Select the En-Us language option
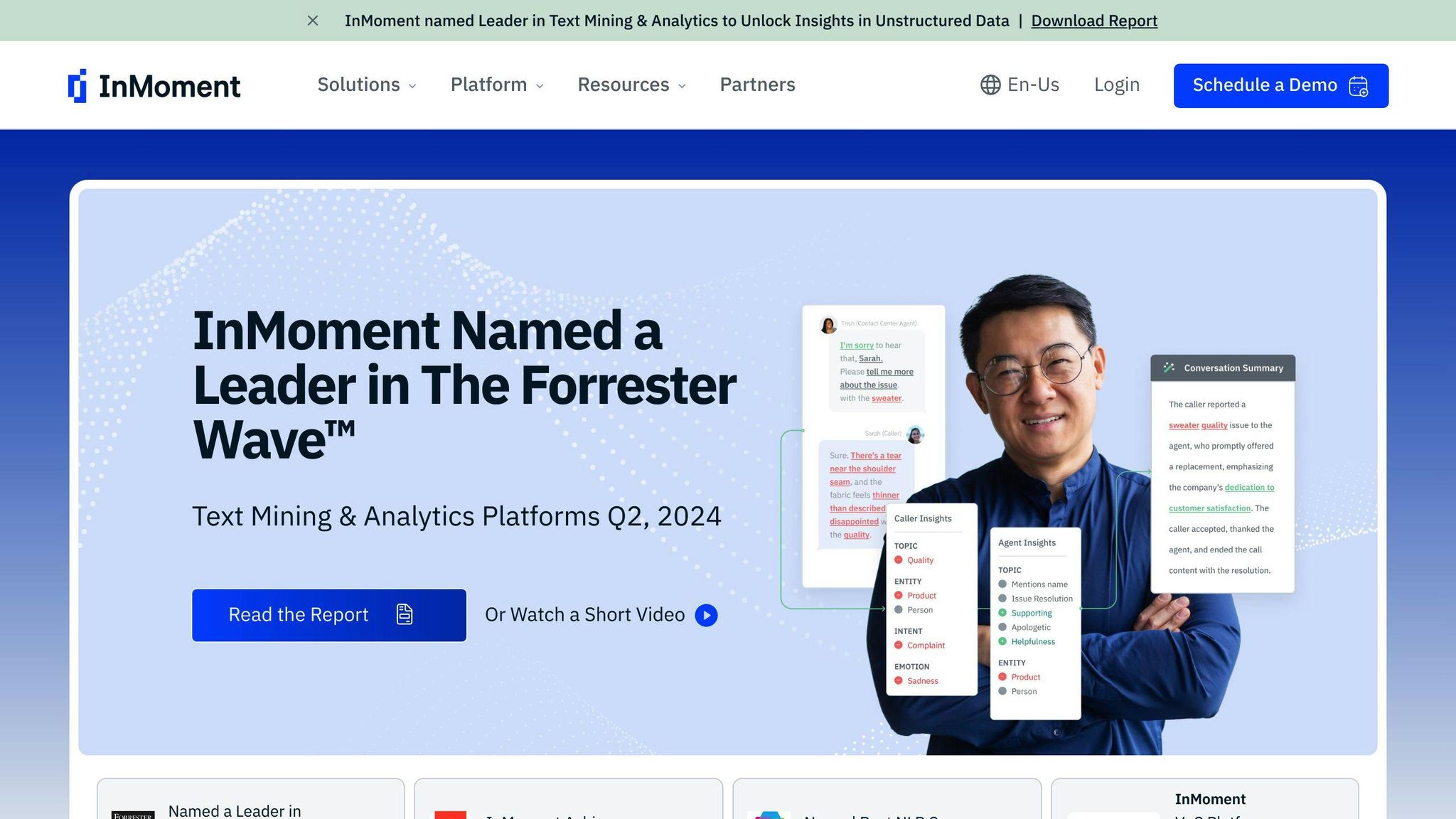This screenshot has width=1456, height=819. (x=1033, y=85)
